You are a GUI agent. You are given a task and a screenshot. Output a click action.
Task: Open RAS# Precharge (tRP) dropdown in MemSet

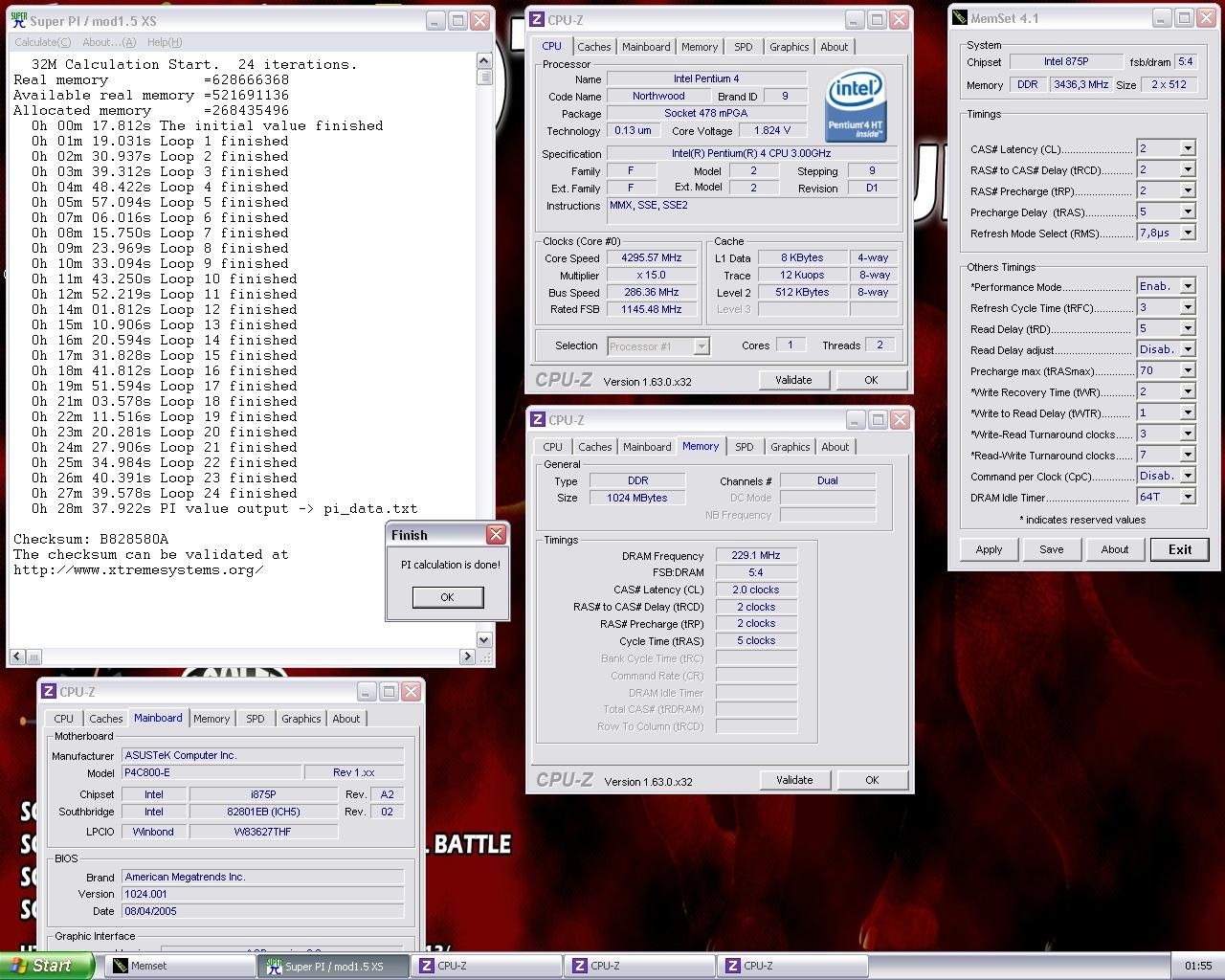1187,190
